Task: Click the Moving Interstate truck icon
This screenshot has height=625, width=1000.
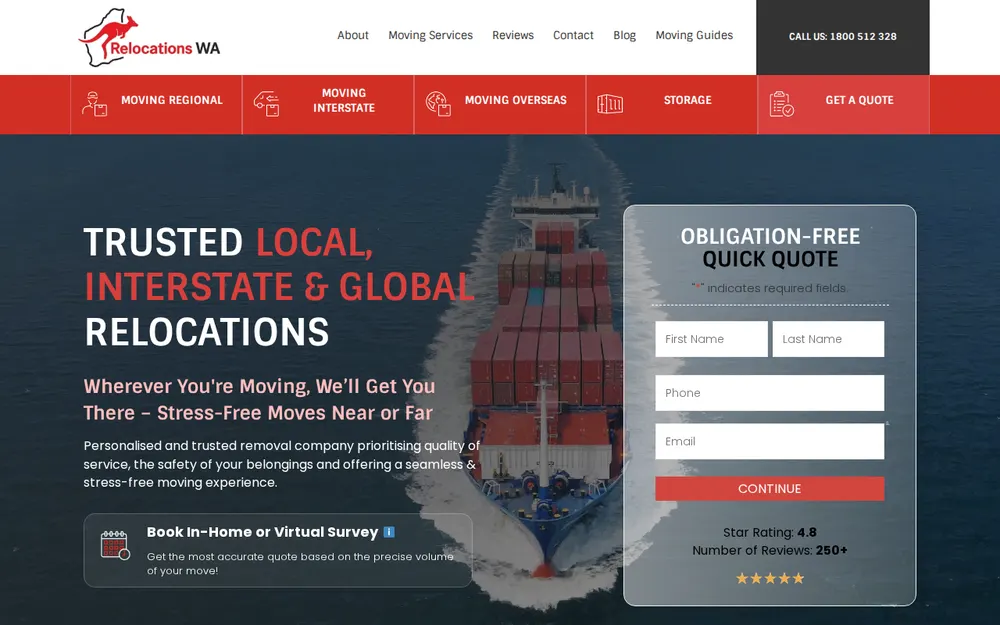Action: [267, 104]
